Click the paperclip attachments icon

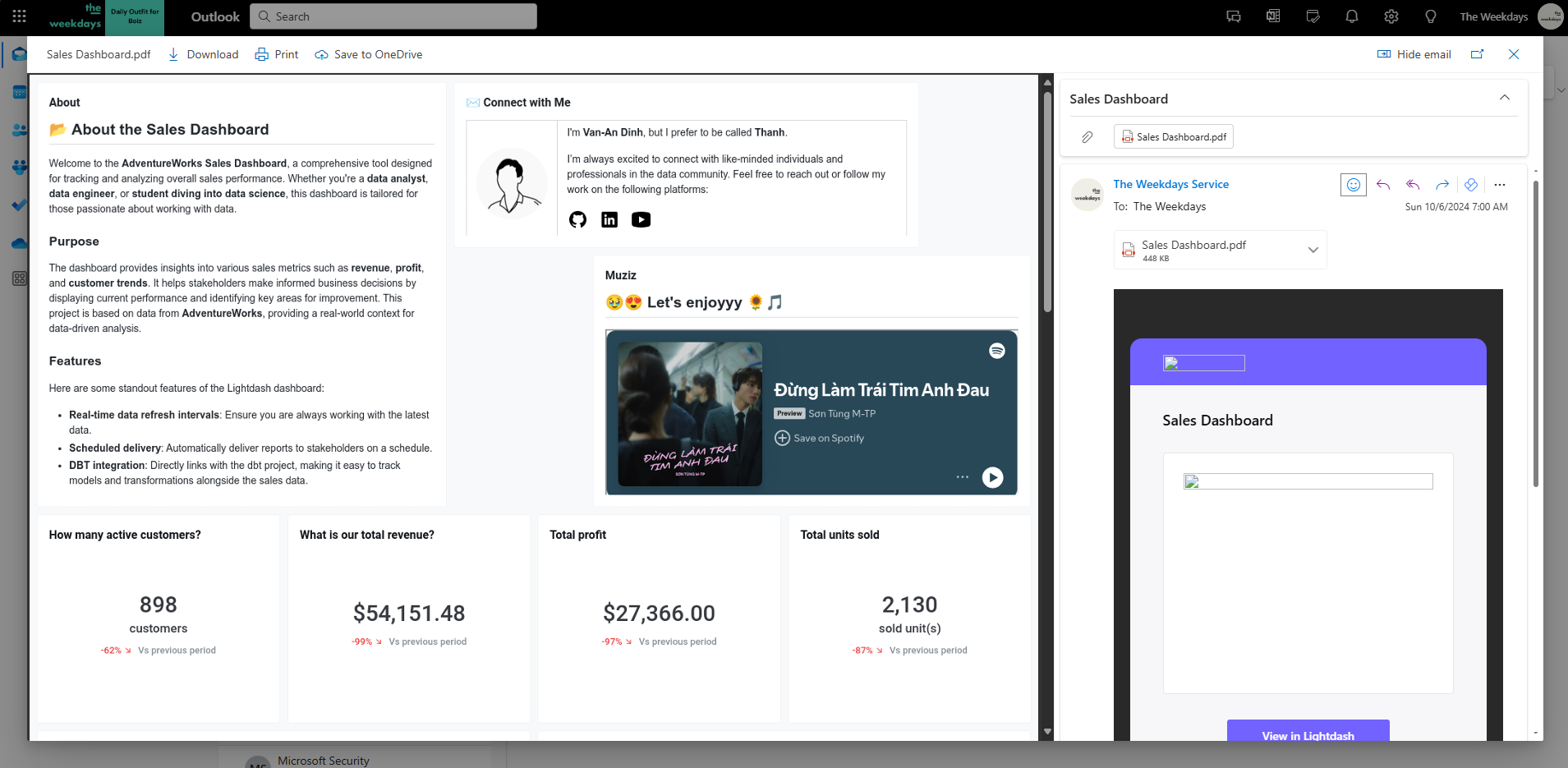pyautogui.click(x=1087, y=137)
